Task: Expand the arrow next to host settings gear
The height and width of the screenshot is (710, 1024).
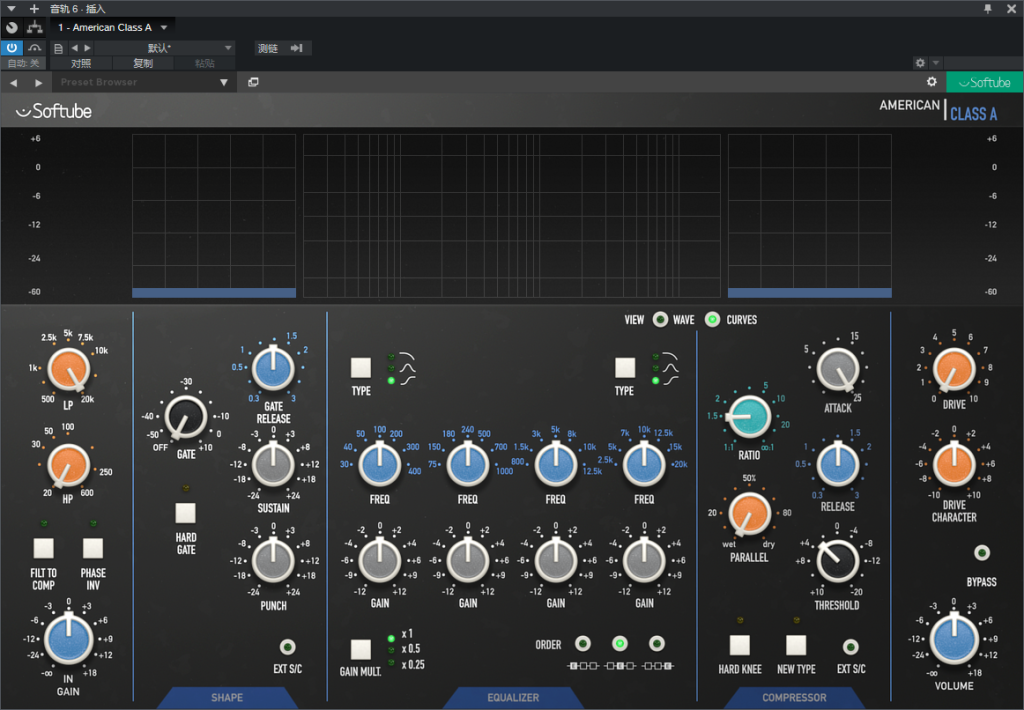Action: click(936, 63)
